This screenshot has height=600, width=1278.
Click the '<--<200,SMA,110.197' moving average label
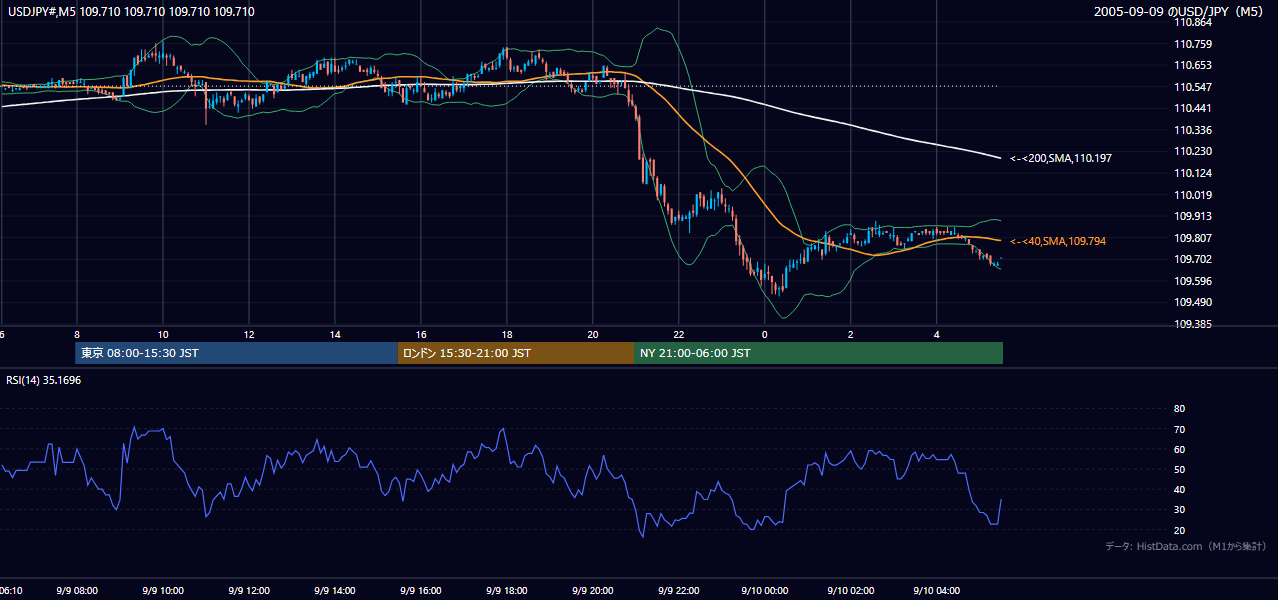coord(1061,158)
